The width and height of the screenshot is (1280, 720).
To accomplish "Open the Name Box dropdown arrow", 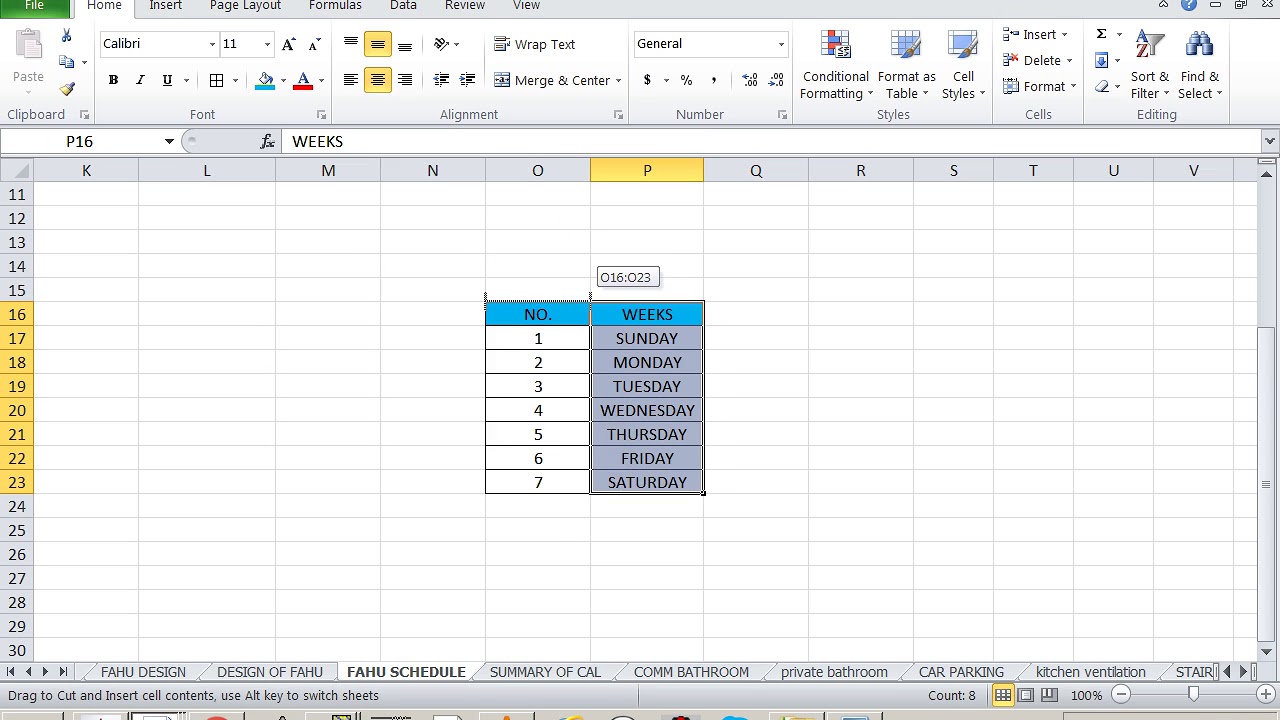I will click(x=169, y=142).
